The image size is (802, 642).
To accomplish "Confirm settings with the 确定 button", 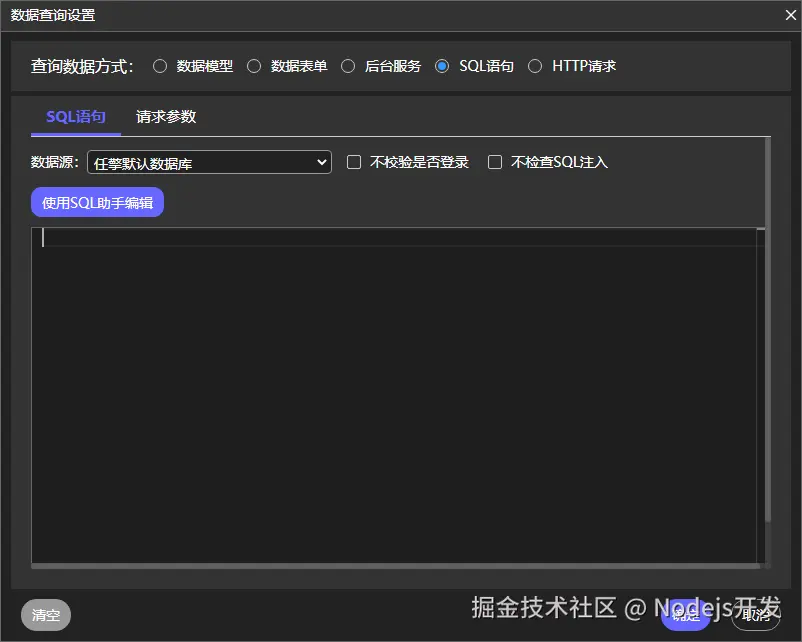I will click(x=685, y=615).
